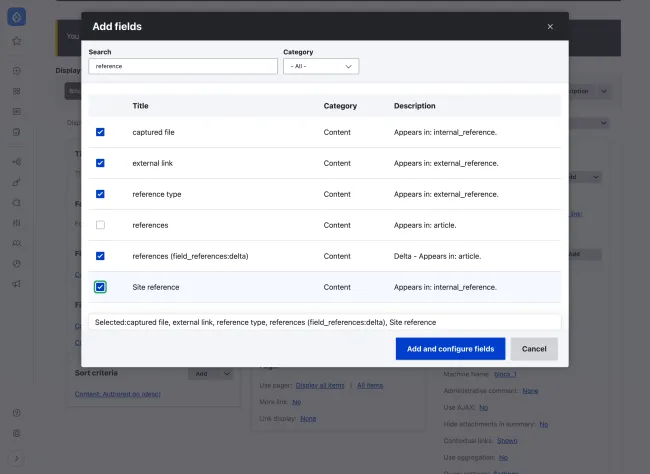Click the Drupal logo in sidebar
The width and height of the screenshot is (650, 474).
(16, 17)
